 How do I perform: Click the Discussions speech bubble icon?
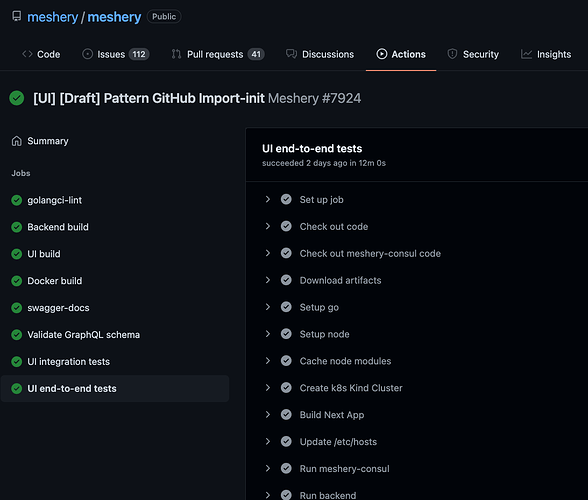click(x=291, y=54)
